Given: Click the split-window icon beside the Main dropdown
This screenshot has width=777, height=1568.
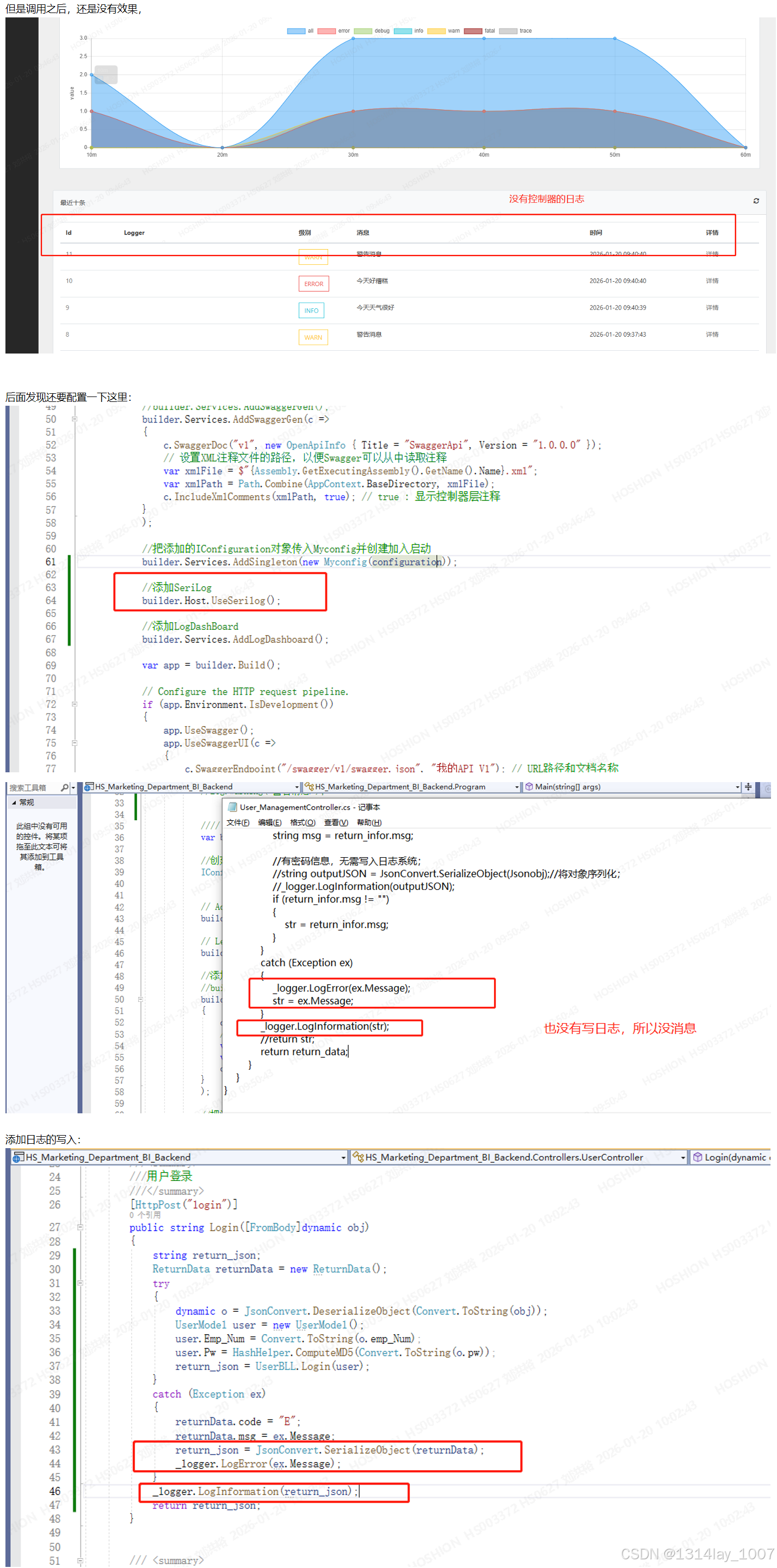Looking at the screenshot, I should [x=748, y=786].
